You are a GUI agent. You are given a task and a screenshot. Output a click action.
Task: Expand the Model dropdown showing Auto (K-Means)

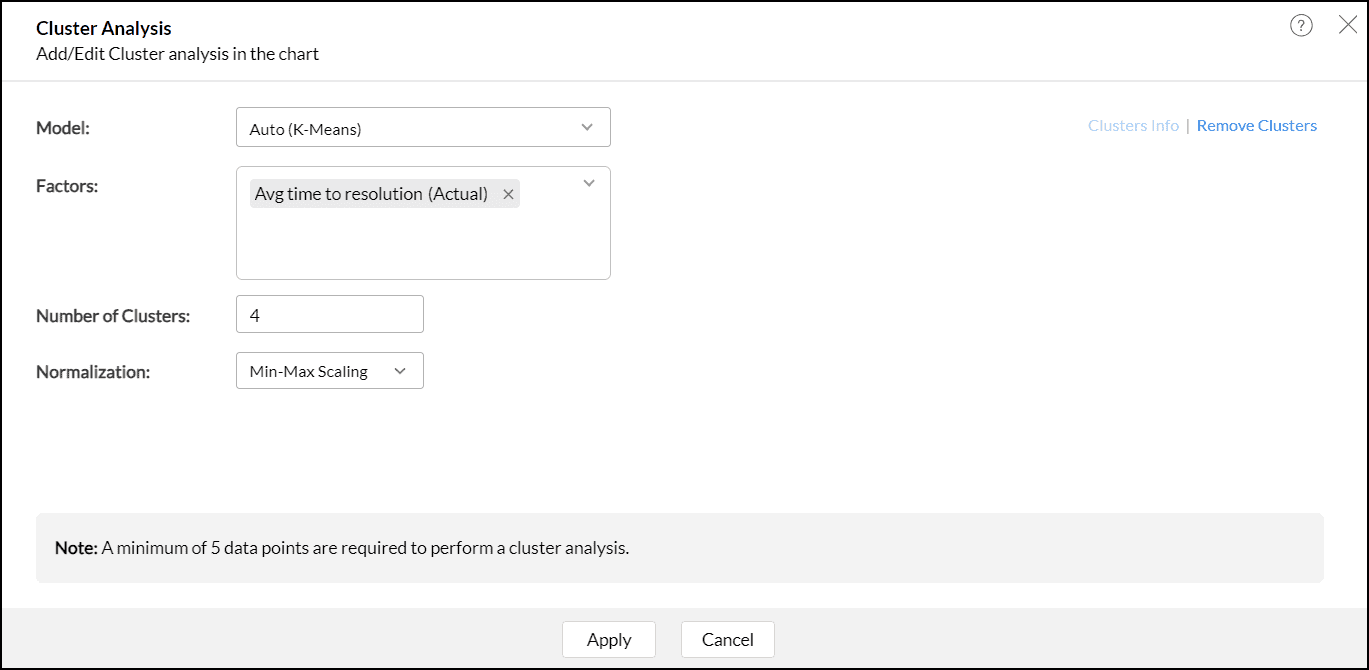tap(423, 128)
